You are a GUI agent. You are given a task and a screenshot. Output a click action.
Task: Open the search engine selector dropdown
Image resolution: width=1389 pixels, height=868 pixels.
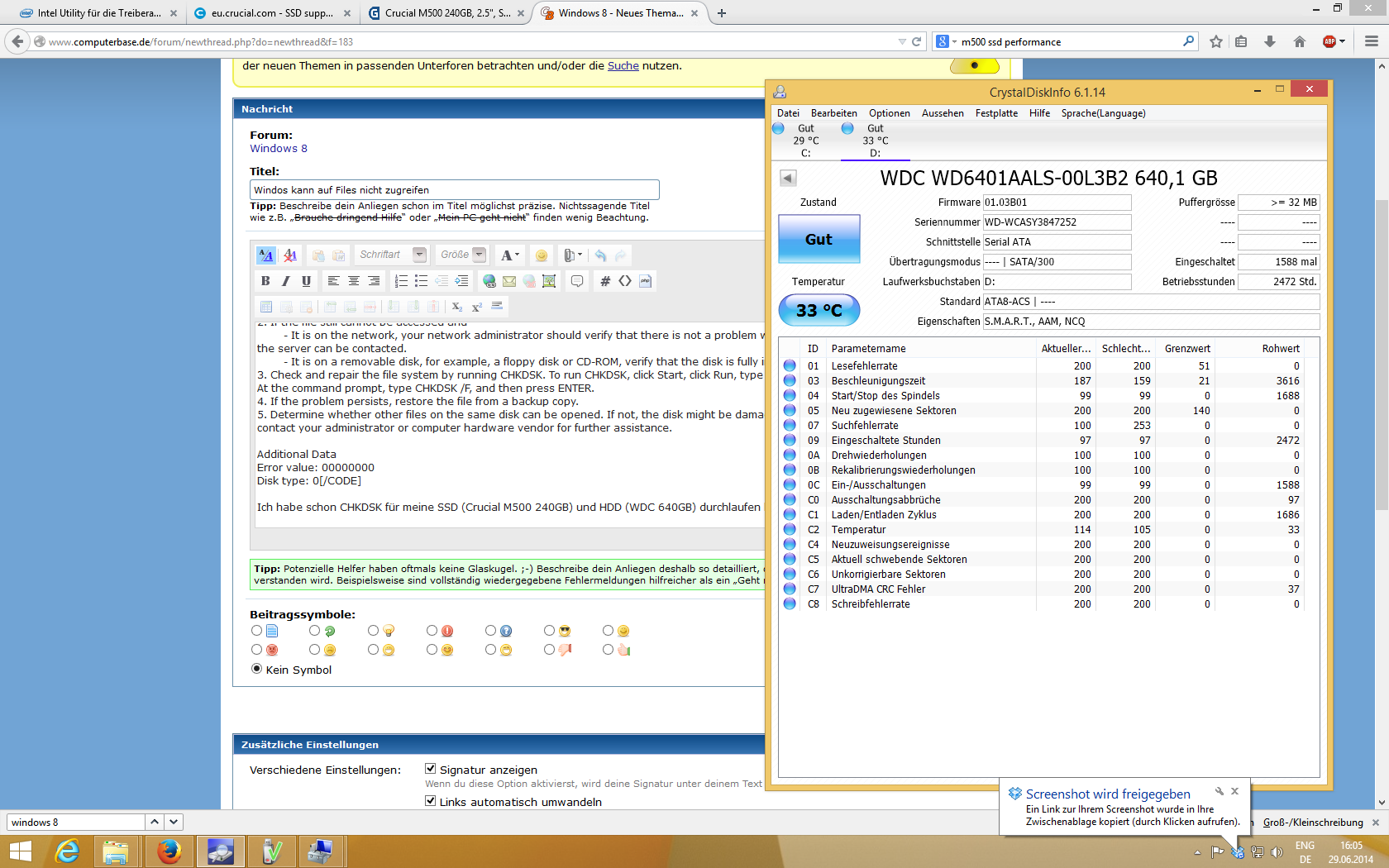947,41
